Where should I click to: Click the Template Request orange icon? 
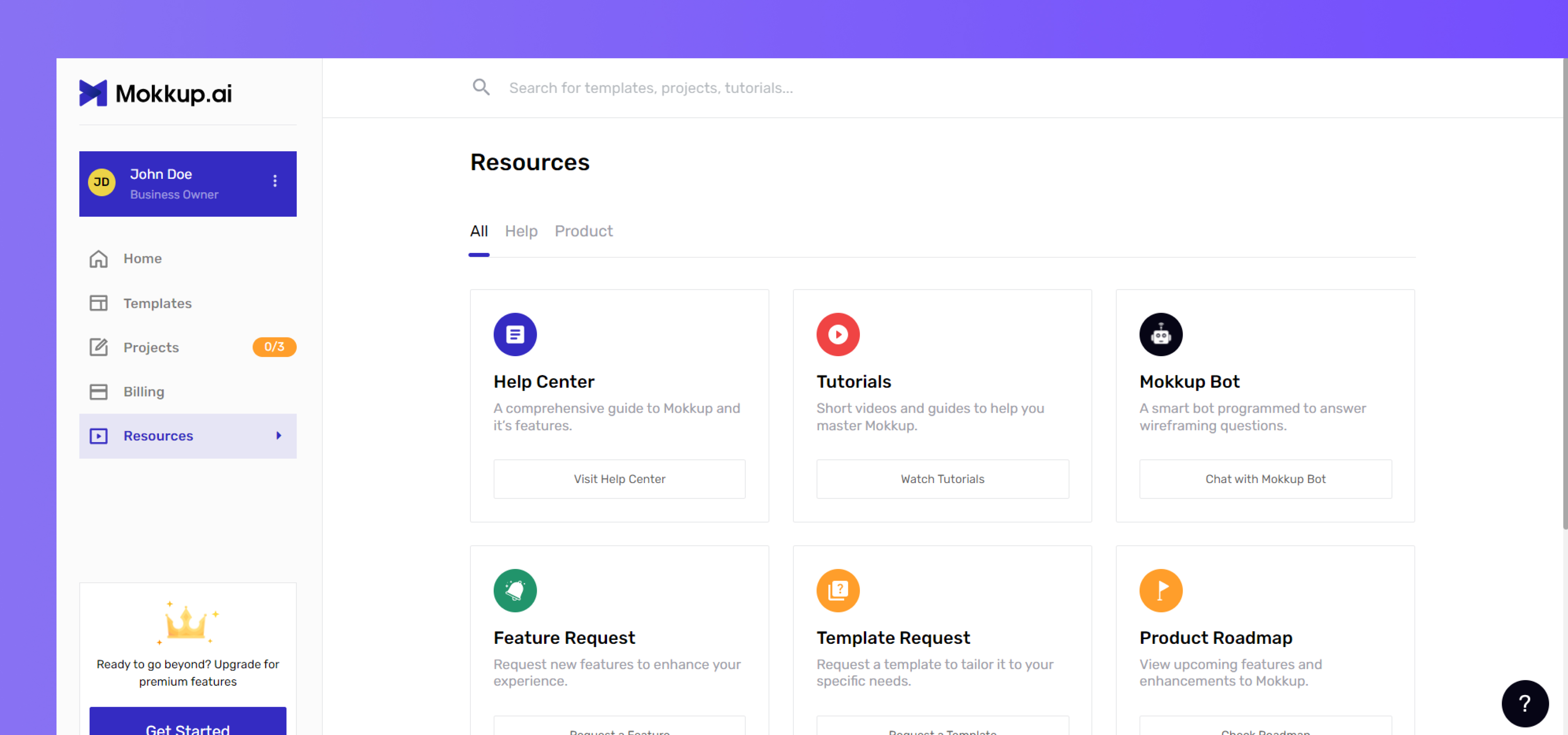pyautogui.click(x=838, y=590)
